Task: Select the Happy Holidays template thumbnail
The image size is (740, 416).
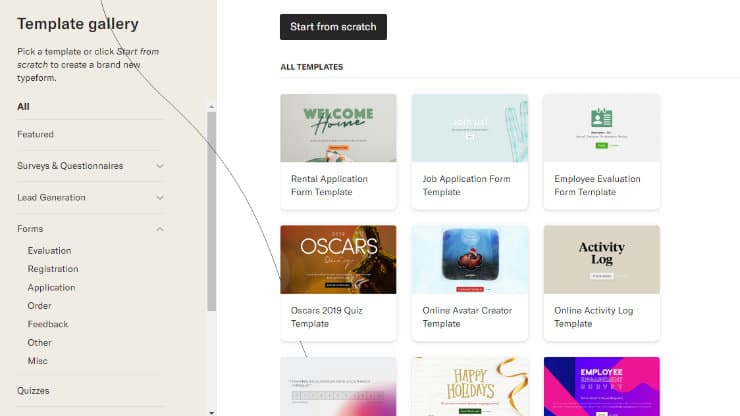Action: [469, 386]
